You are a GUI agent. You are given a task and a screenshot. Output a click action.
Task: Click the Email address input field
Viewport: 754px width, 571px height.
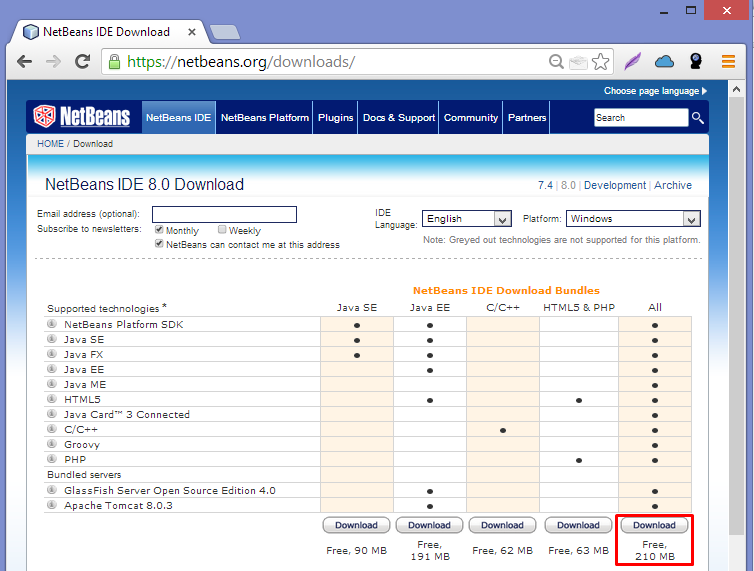(224, 215)
